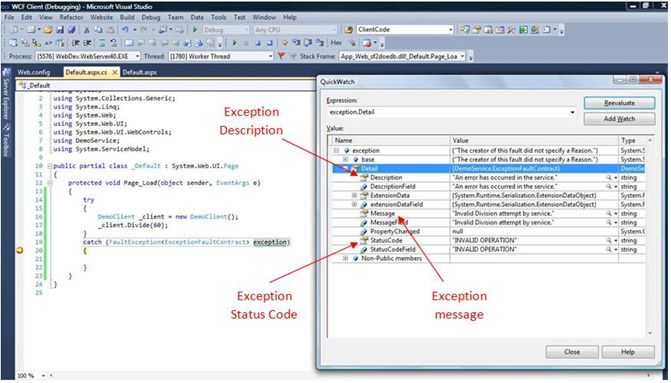671x383 pixels.
Task: Click breakpoint arrow in editor margin at line 20
Action: tap(19, 250)
